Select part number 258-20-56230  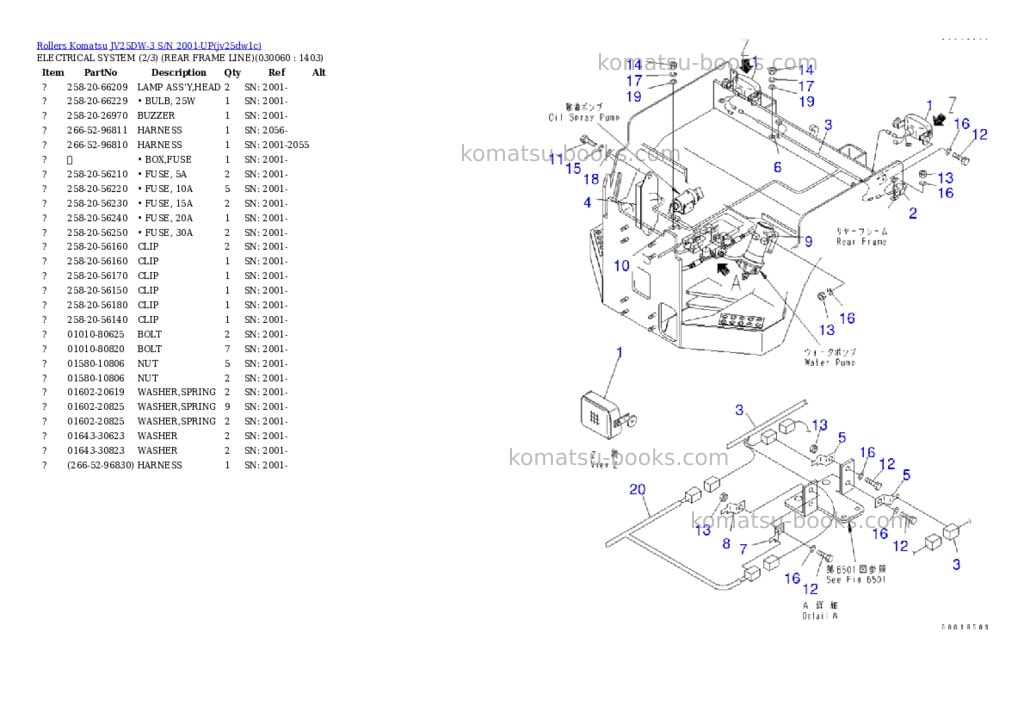point(97,203)
